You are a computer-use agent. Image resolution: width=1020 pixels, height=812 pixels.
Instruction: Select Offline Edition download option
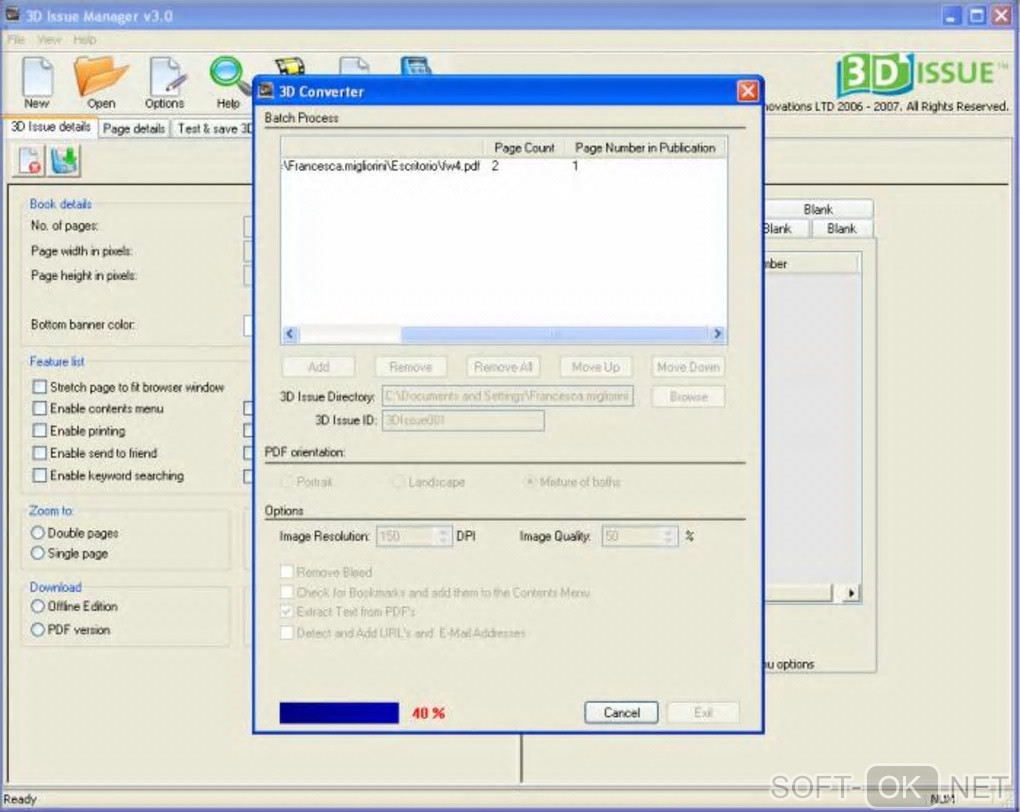[x=38, y=606]
